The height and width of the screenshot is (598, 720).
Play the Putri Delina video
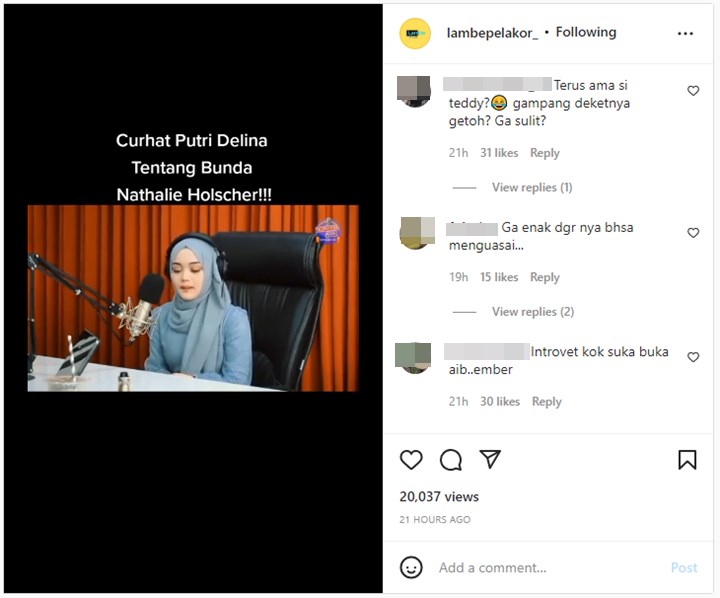coord(193,298)
